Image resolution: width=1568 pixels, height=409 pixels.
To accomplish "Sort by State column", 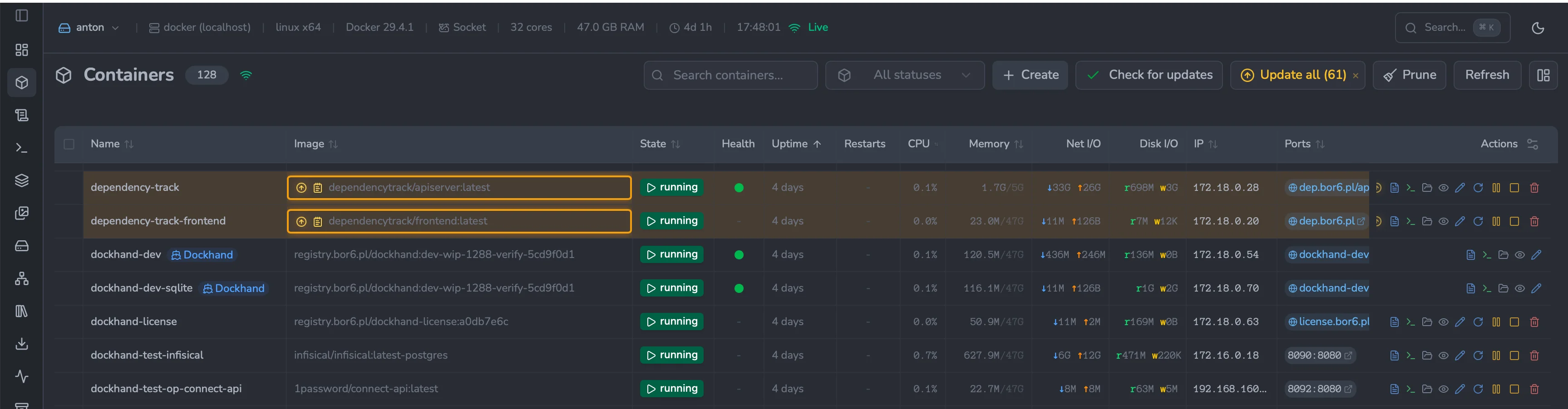I will pyautogui.click(x=660, y=144).
